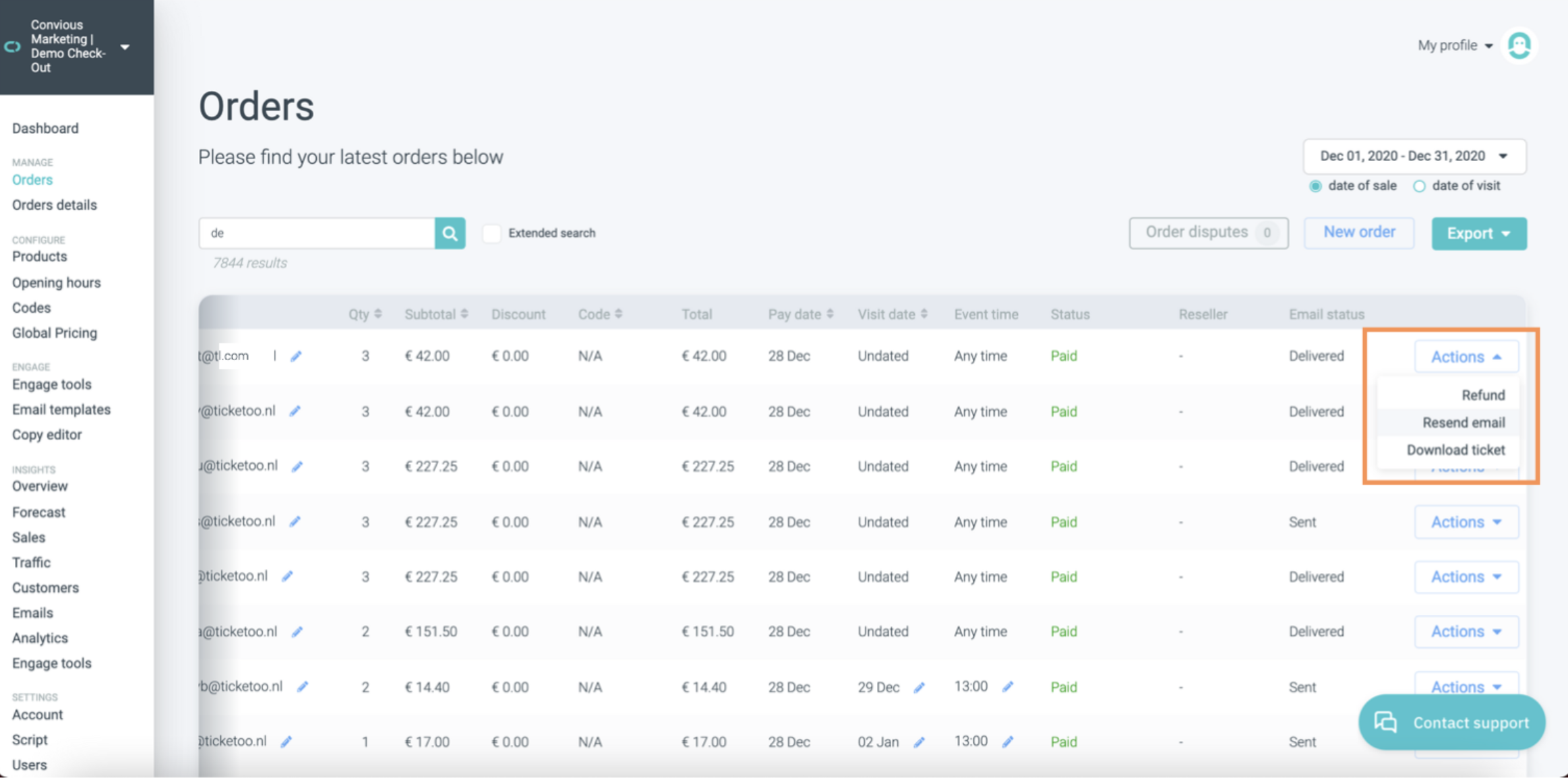Screen dimensions: 1568x778
Task: Open the My profile dropdown
Action: pyautogui.click(x=1455, y=46)
